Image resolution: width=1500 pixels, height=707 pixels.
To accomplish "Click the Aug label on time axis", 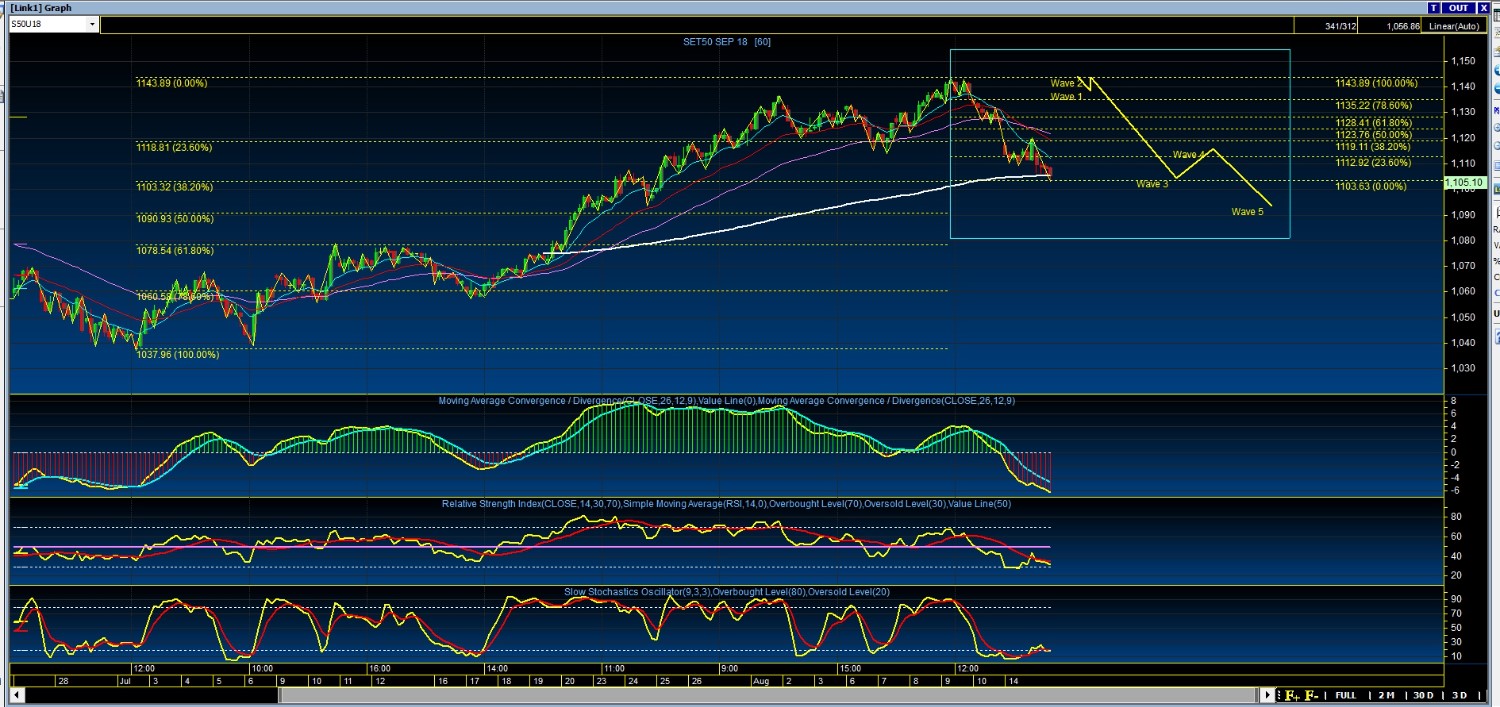I will click(759, 681).
